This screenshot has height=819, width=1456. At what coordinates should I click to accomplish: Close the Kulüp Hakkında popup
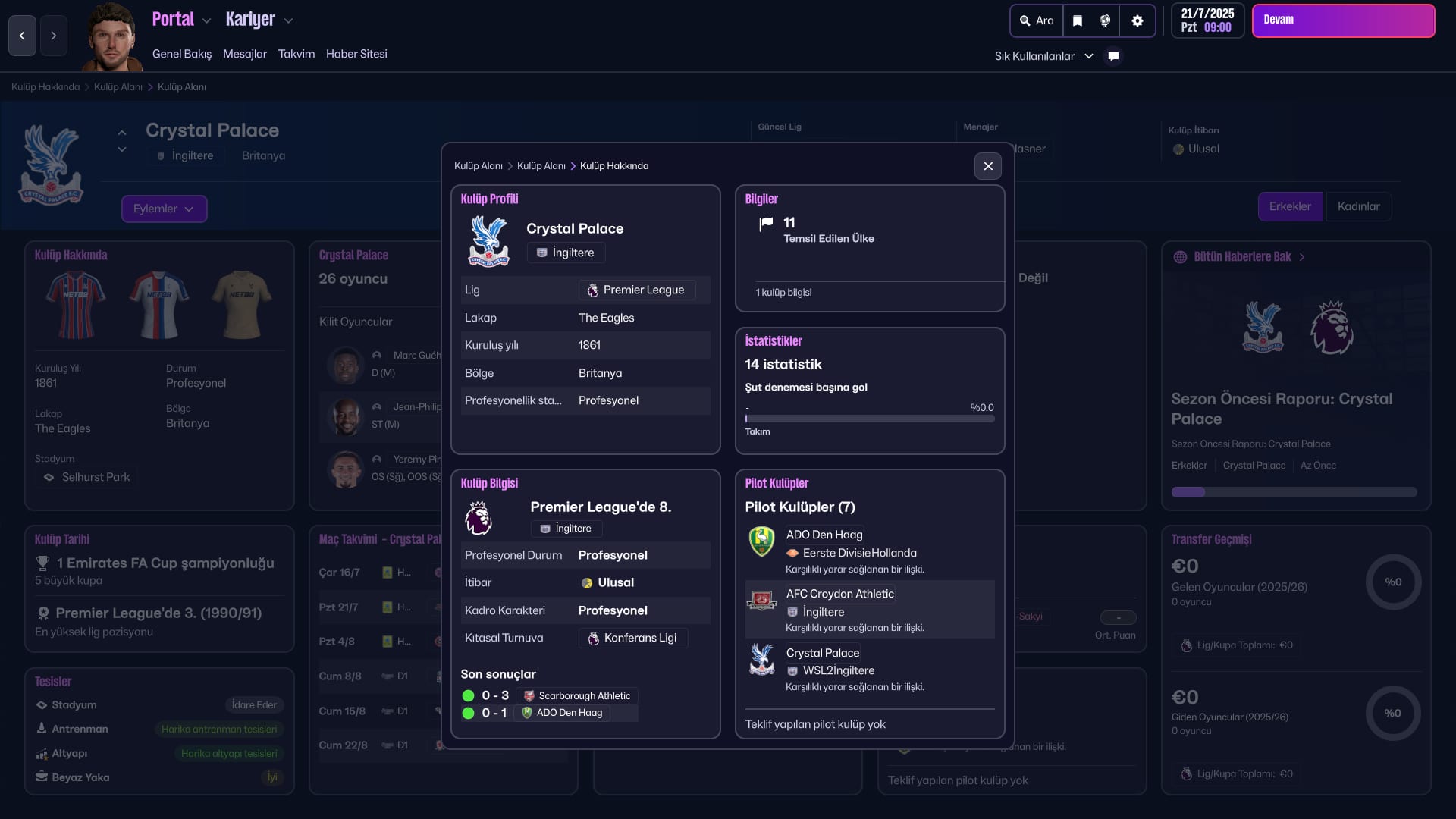pos(987,166)
